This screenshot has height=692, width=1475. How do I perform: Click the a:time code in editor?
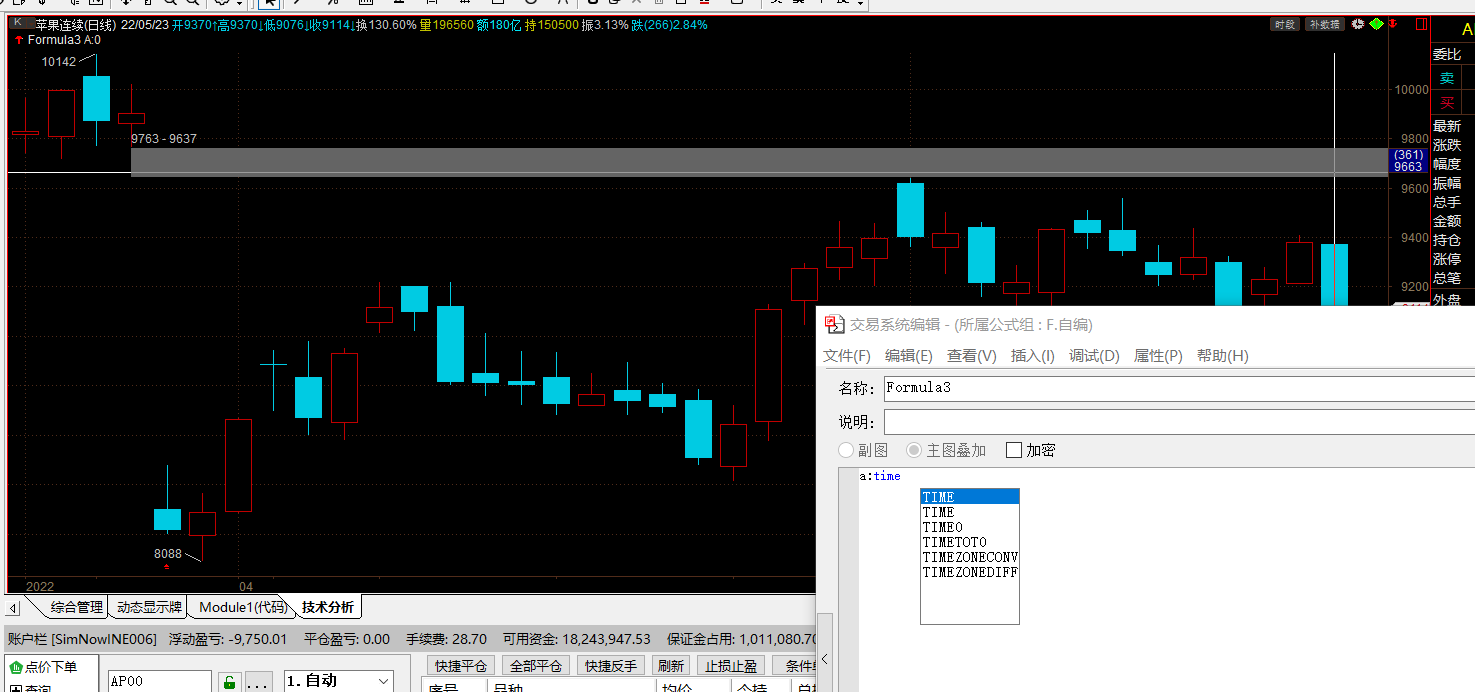coord(880,476)
